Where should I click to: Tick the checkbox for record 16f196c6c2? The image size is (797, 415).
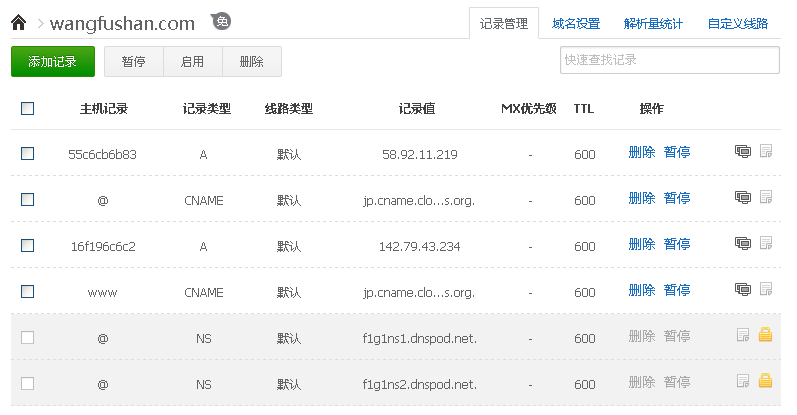click(28, 245)
